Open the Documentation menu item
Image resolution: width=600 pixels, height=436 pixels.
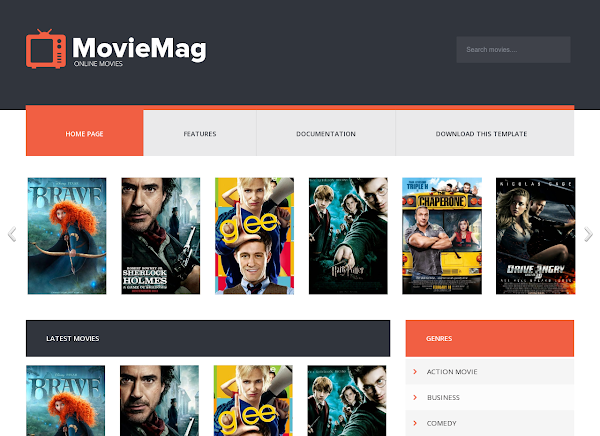pos(326,134)
